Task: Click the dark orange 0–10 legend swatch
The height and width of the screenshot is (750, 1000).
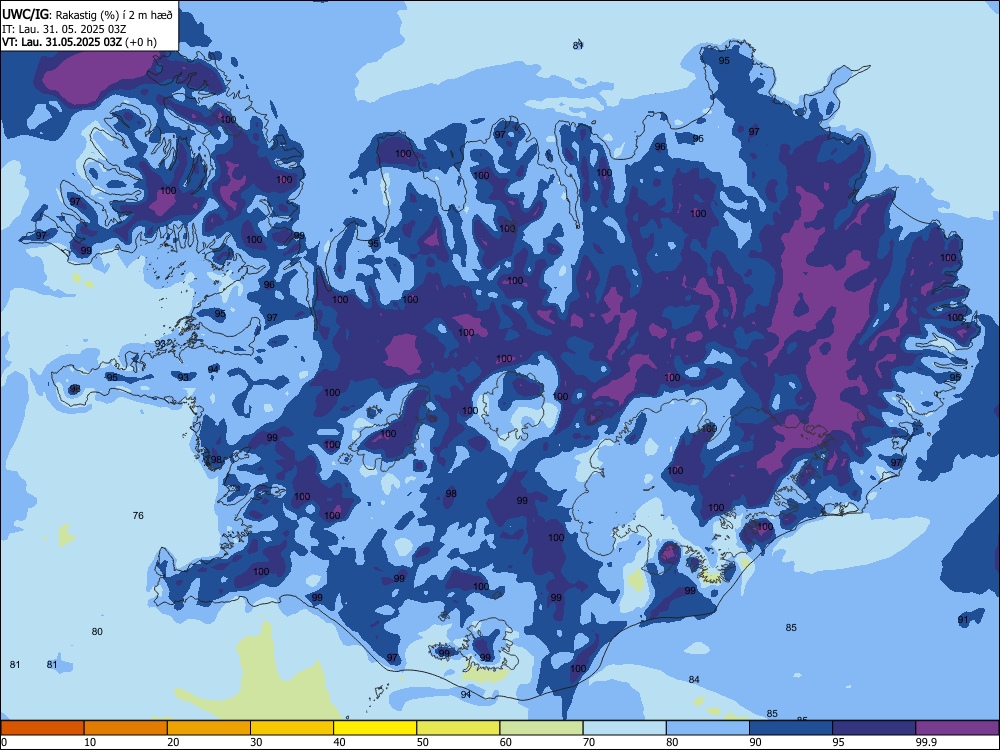Action: tap(42, 728)
